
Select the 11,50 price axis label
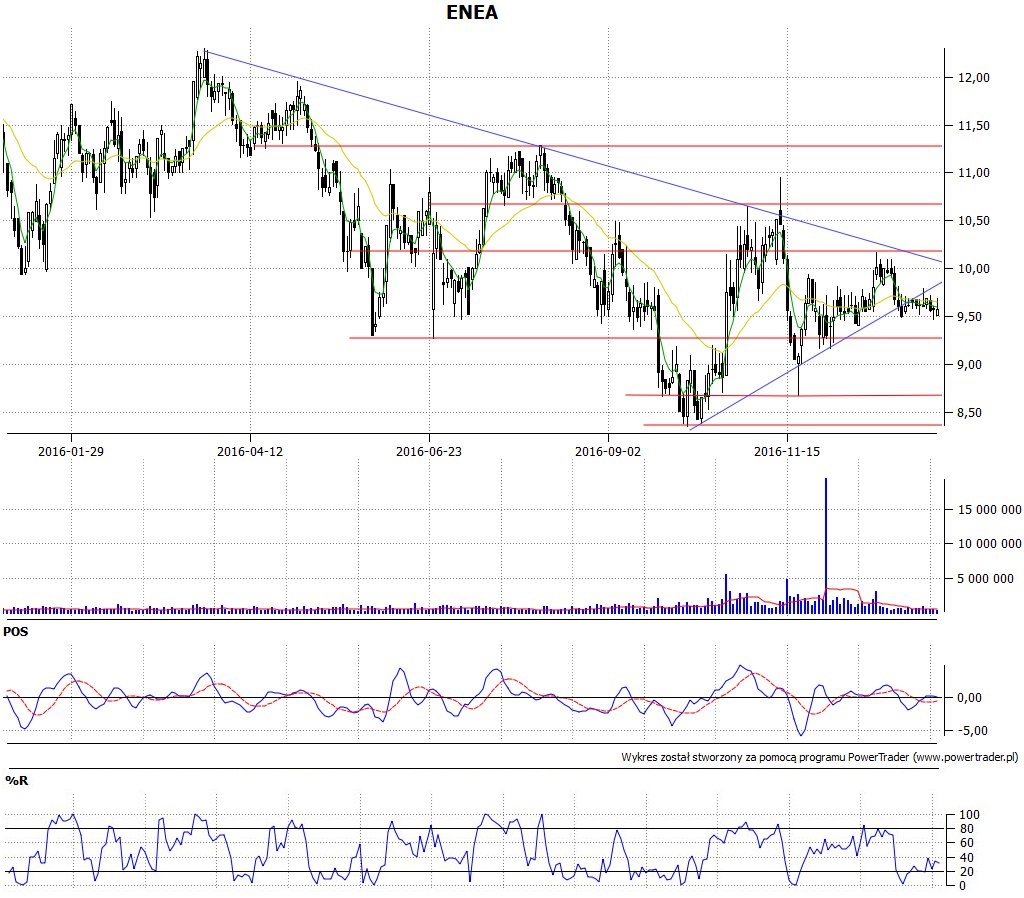pos(974,125)
